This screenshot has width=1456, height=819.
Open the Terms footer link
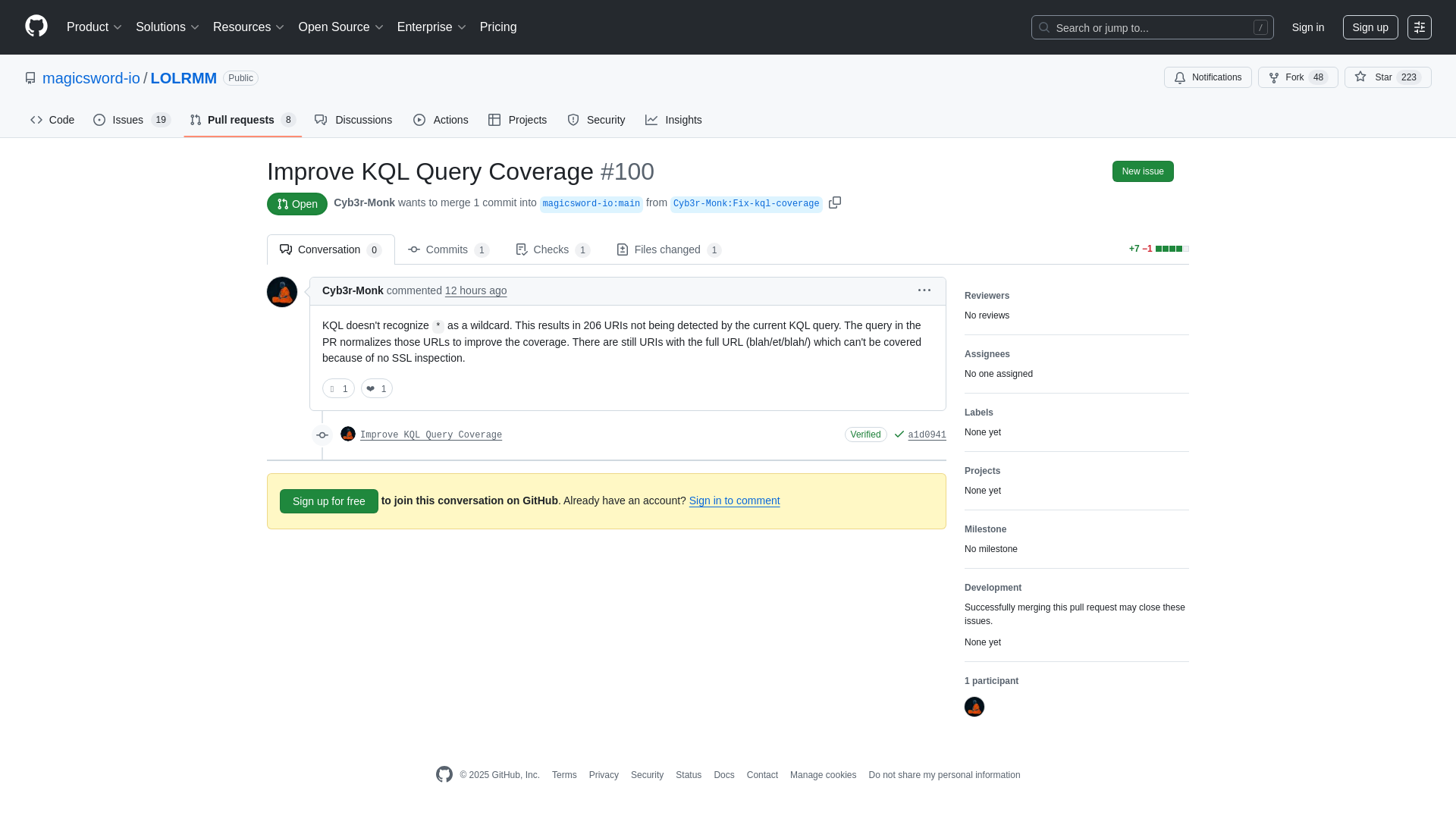click(x=564, y=775)
